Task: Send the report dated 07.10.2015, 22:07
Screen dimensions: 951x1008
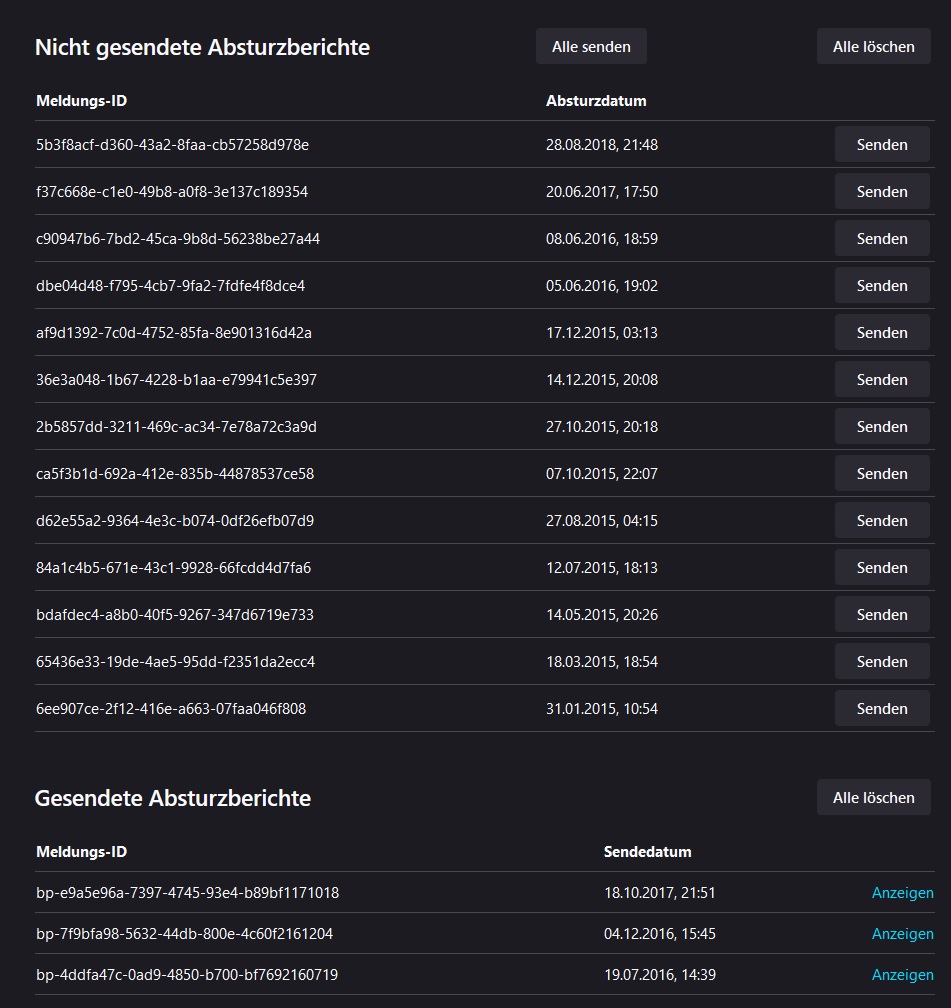Action: pos(882,474)
